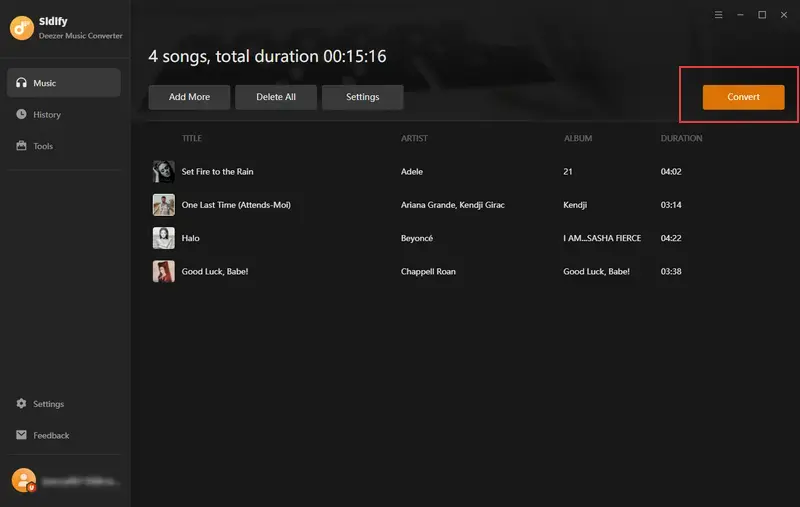The image size is (800, 507).
Task: Click the ALBUM column header
Action: pyautogui.click(x=578, y=138)
